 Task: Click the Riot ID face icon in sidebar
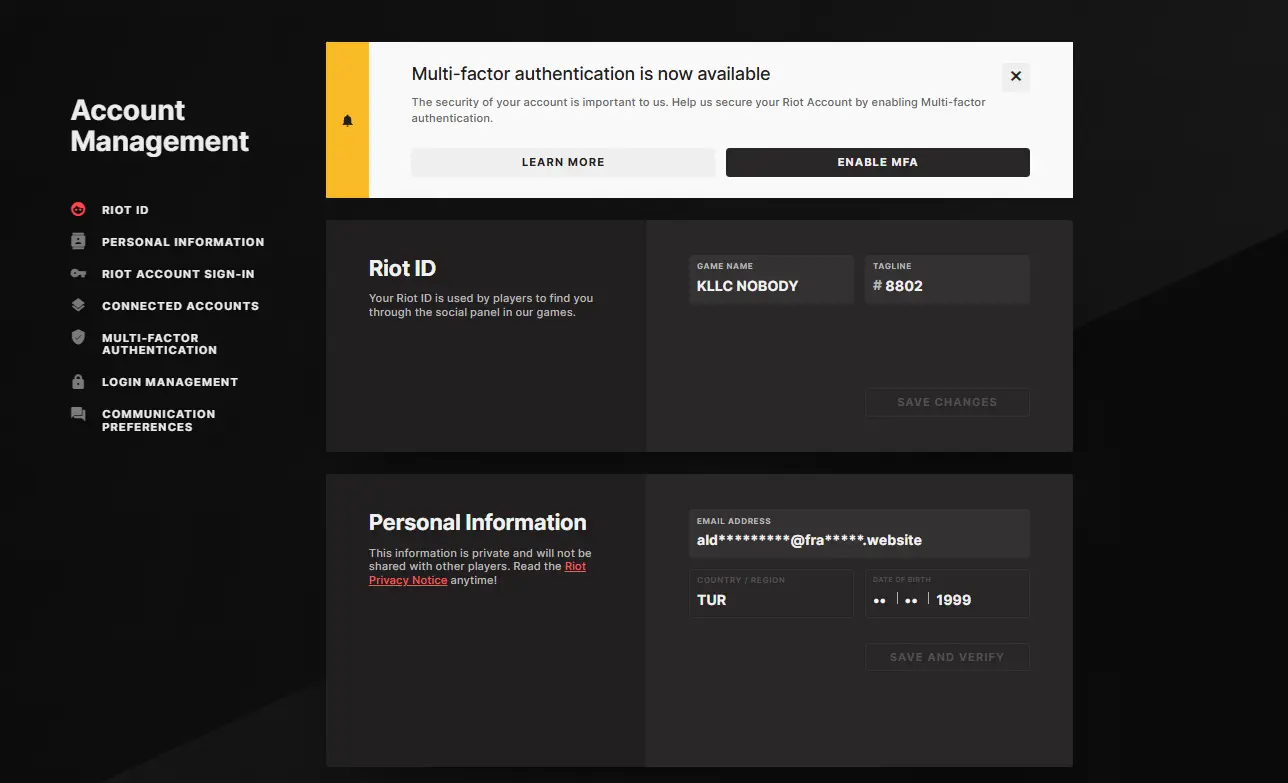click(x=78, y=210)
